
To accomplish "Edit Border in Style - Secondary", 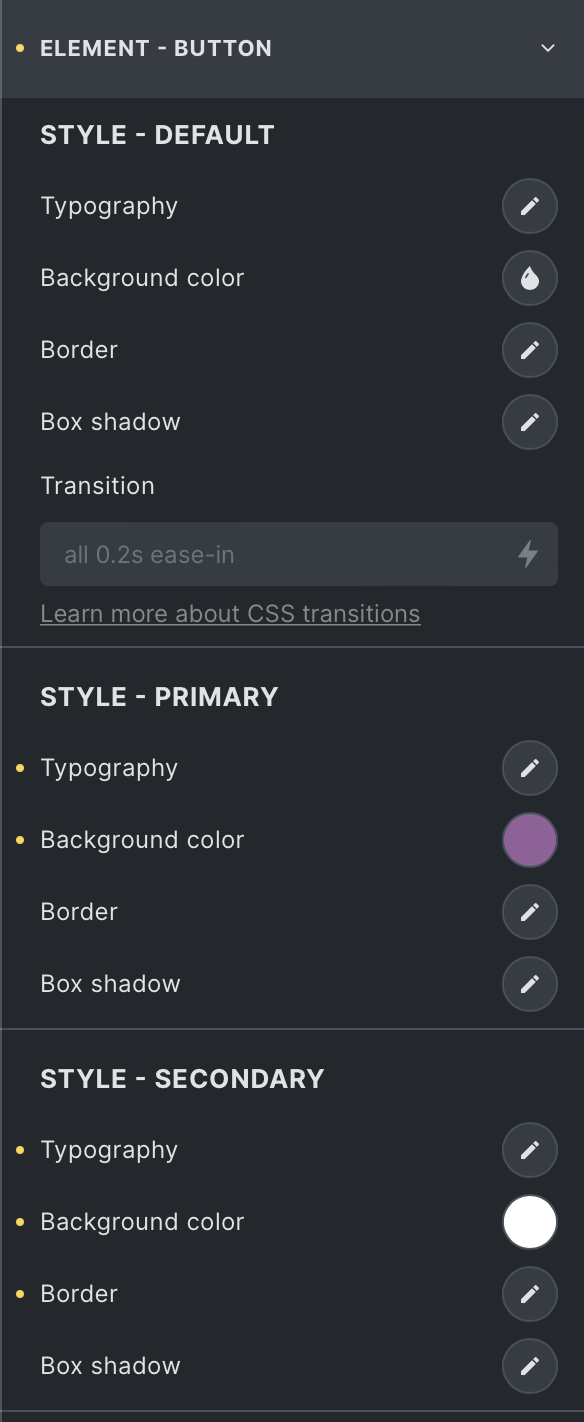I will click(x=530, y=1294).
